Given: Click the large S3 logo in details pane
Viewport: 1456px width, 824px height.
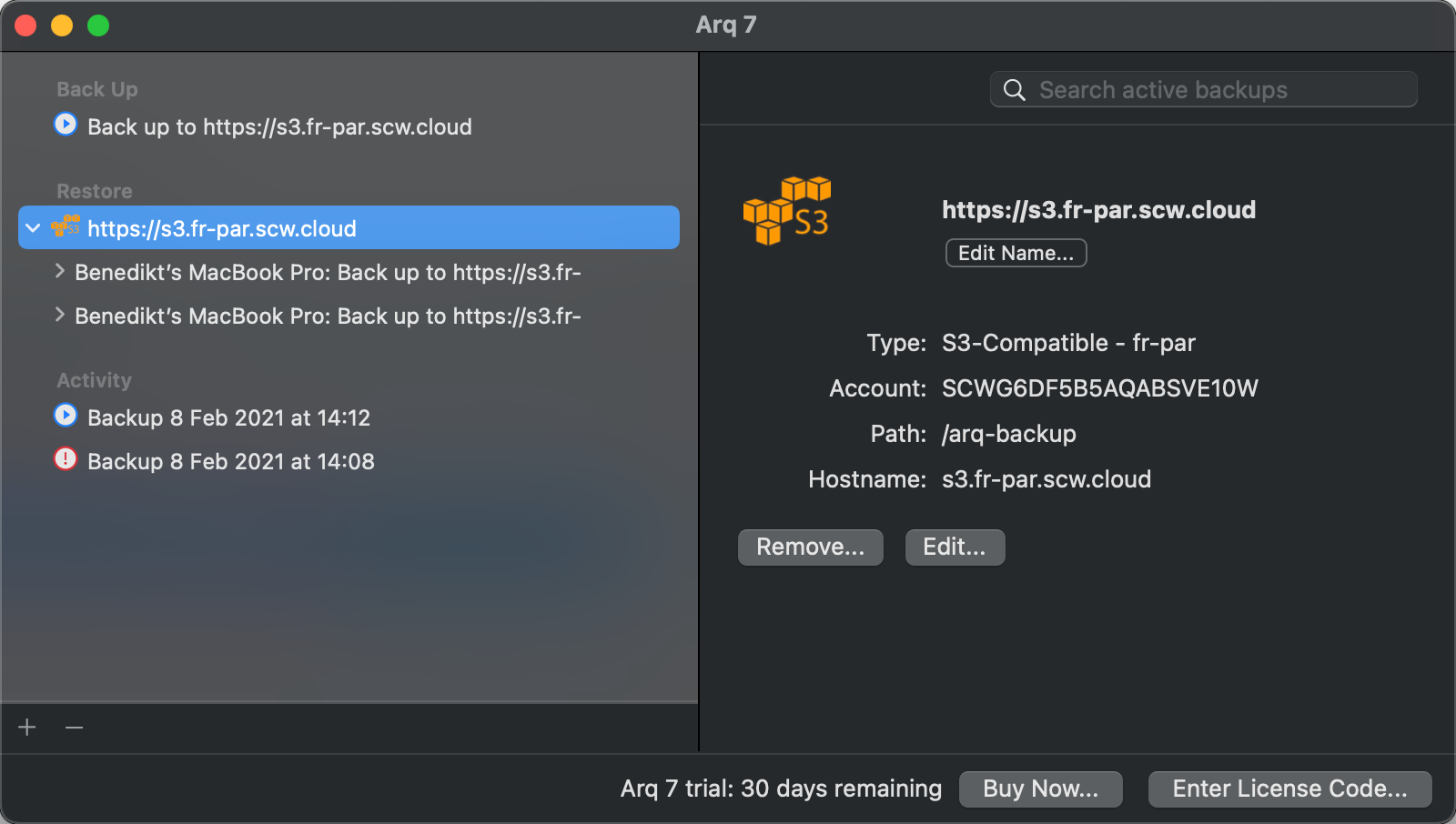Looking at the screenshot, I should (787, 211).
